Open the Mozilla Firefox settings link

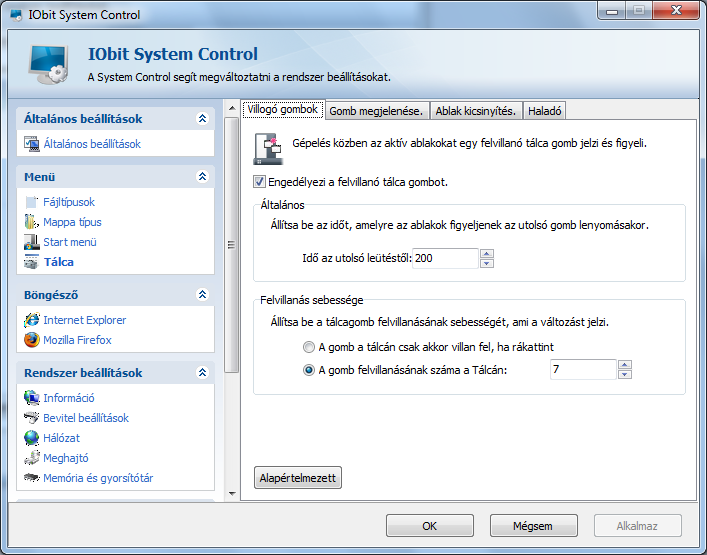click(x=77, y=340)
